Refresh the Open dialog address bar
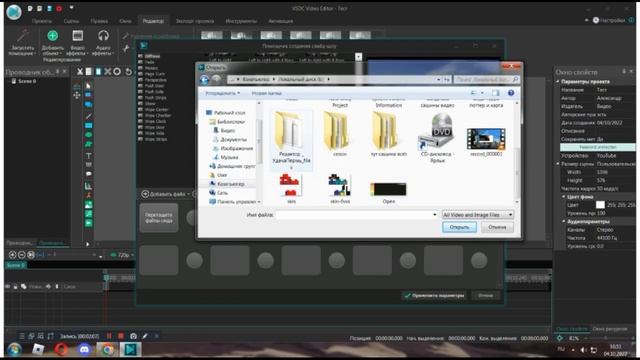 [x=447, y=79]
